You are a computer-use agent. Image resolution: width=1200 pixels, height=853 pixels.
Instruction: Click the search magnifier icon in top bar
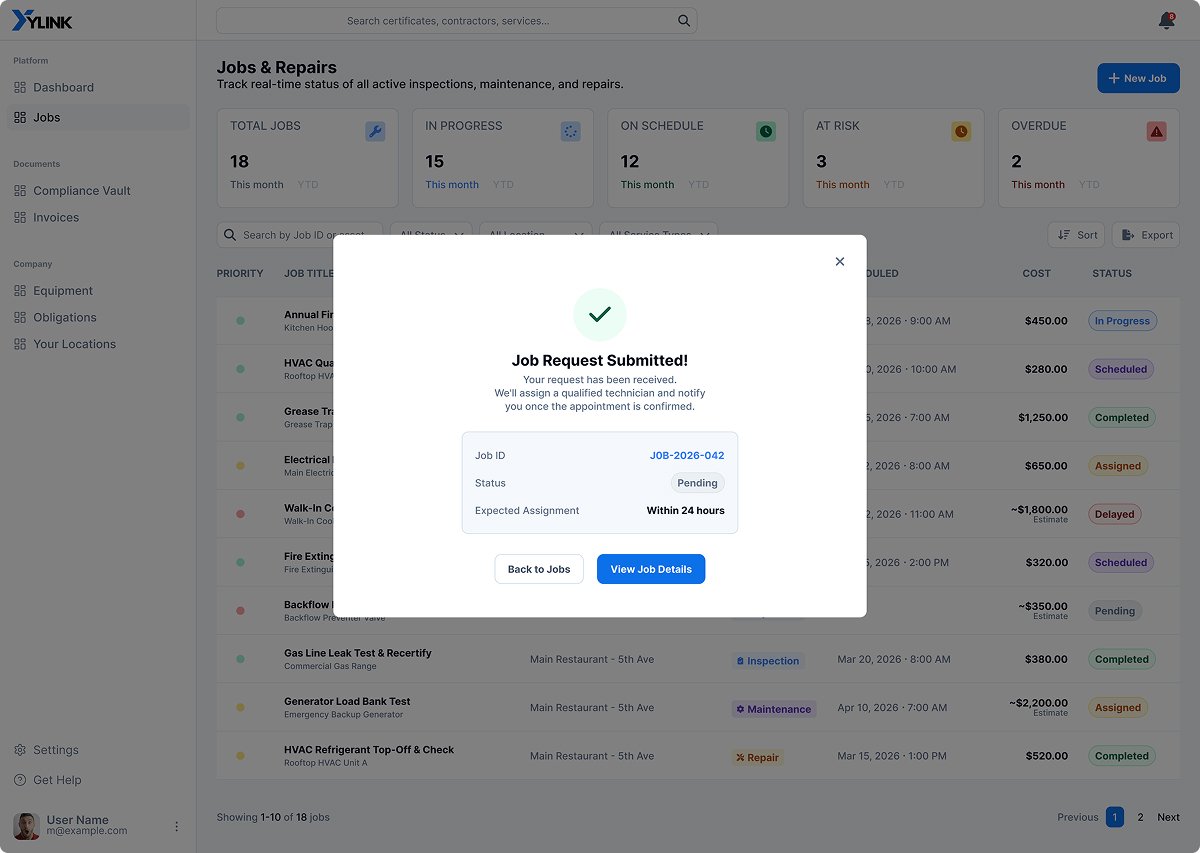click(684, 21)
